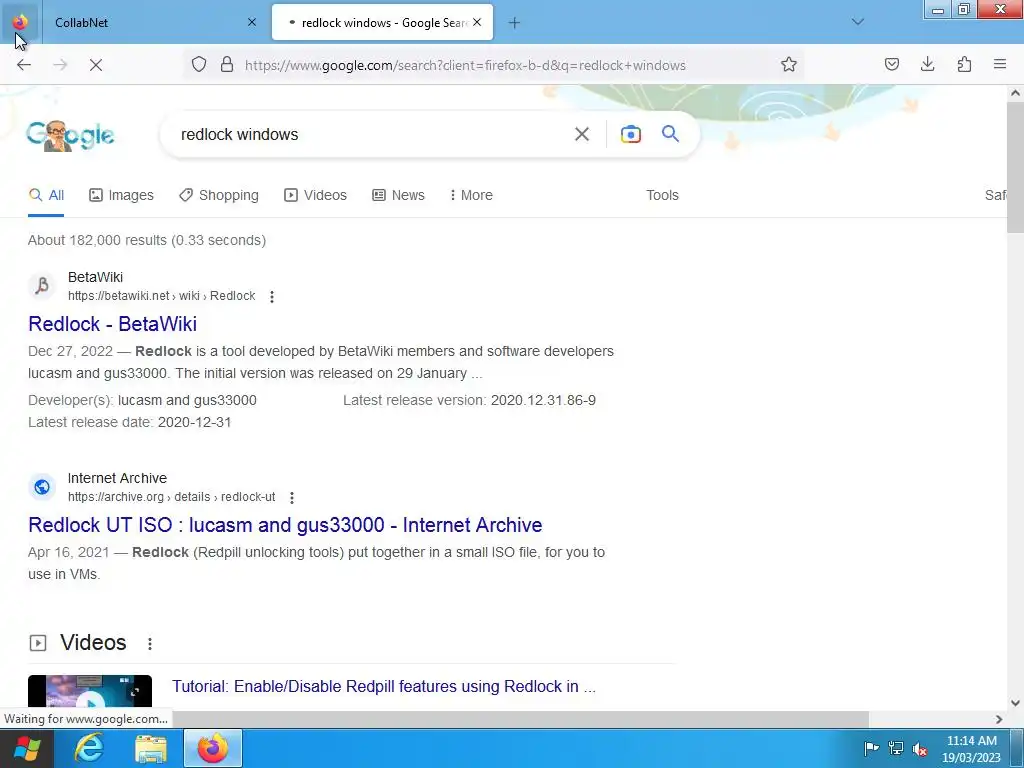Go back to previous page
The height and width of the screenshot is (768, 1024).
coord(24,65)
